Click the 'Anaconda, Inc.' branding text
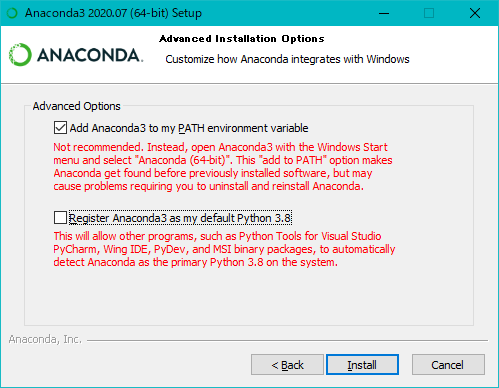This screenshot has width=499, height=388. [45, 339]
